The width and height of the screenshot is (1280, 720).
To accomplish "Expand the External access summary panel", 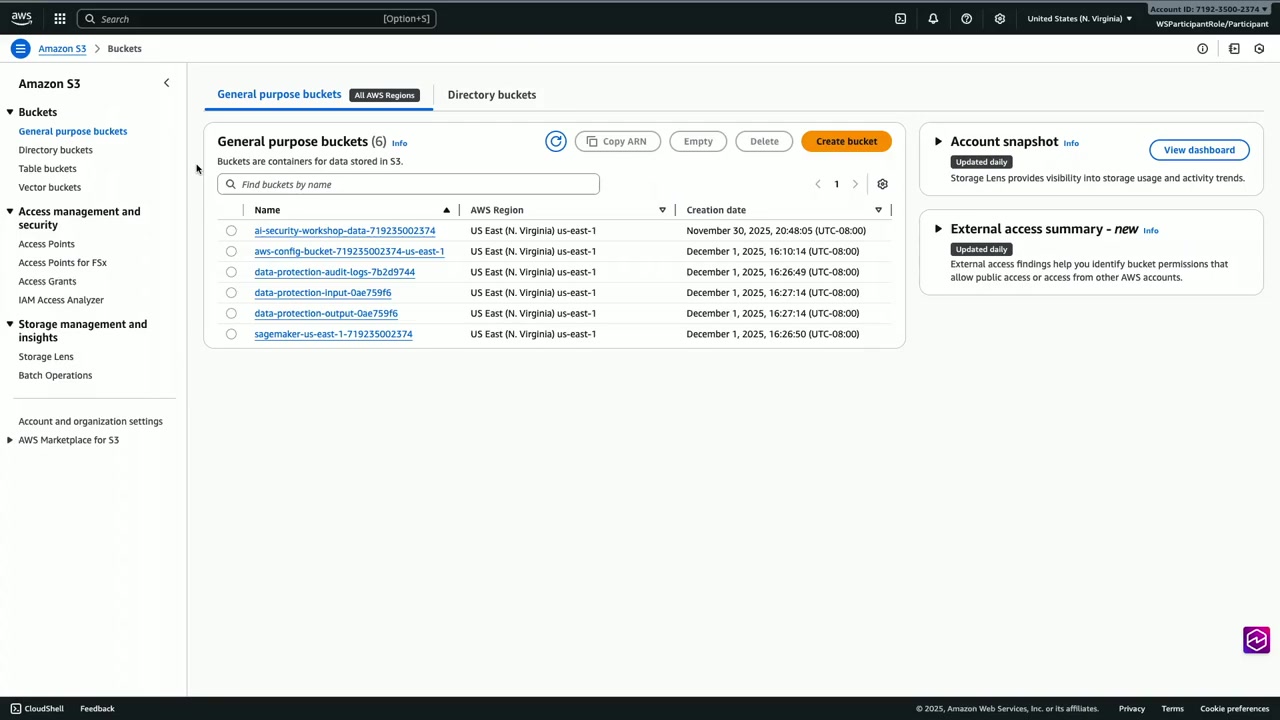I will pos(938,229).
